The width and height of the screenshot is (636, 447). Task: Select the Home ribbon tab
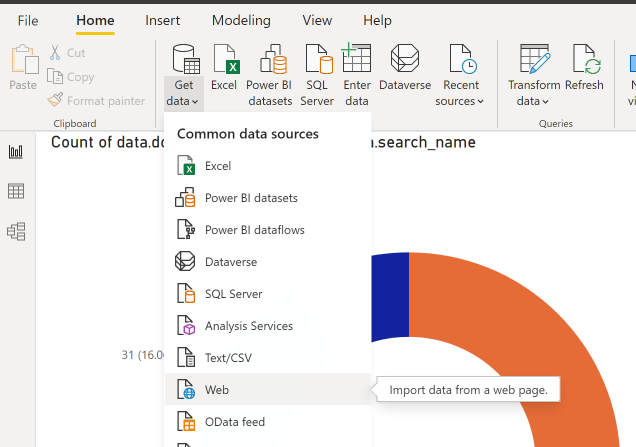[95, 20]
